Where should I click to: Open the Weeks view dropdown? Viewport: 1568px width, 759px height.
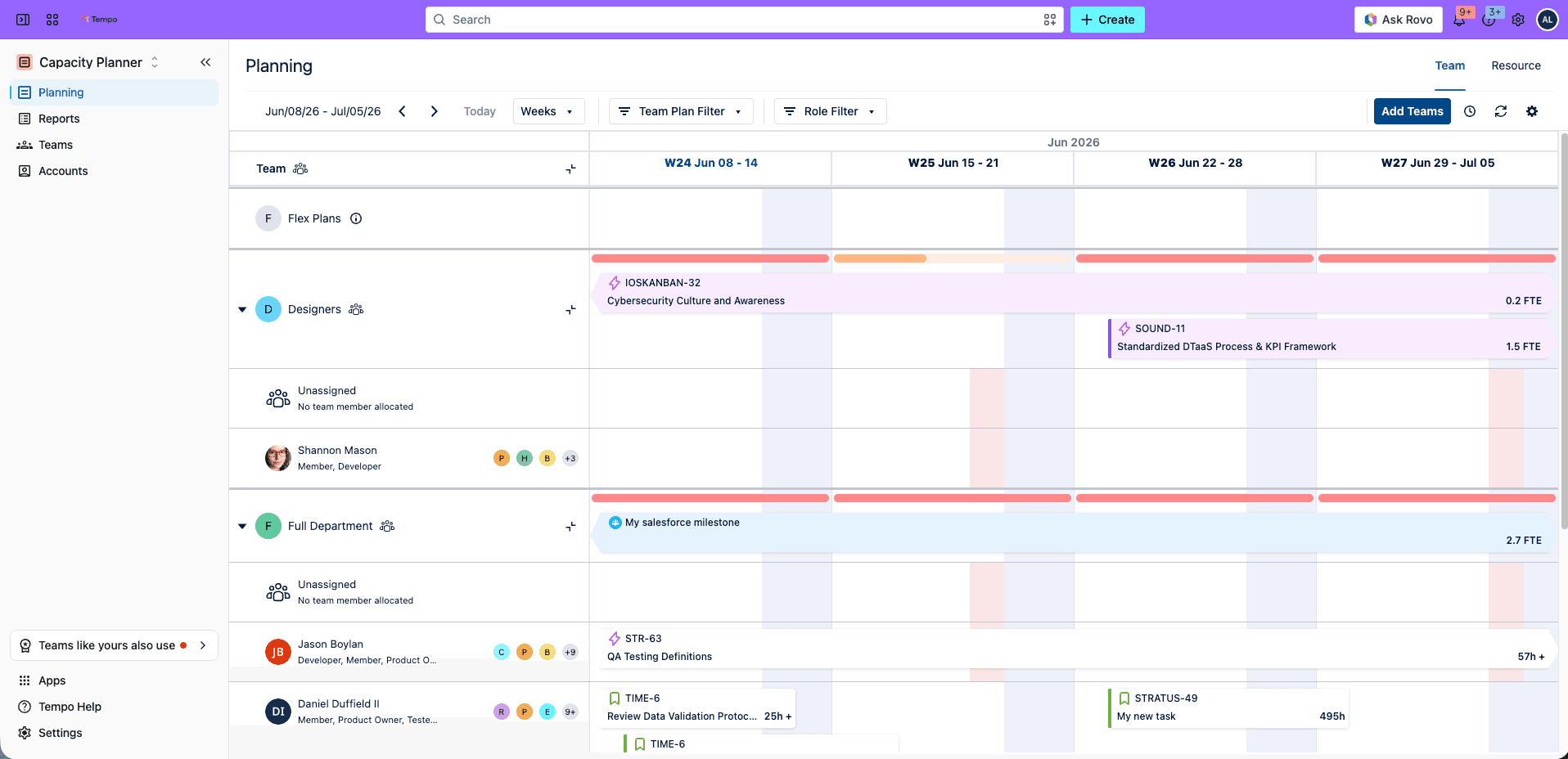pyautogui.click(x=548, y=111)
